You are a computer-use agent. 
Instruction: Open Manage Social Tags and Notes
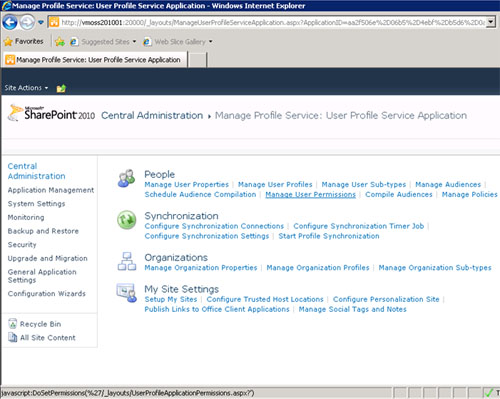click(352, 309)
